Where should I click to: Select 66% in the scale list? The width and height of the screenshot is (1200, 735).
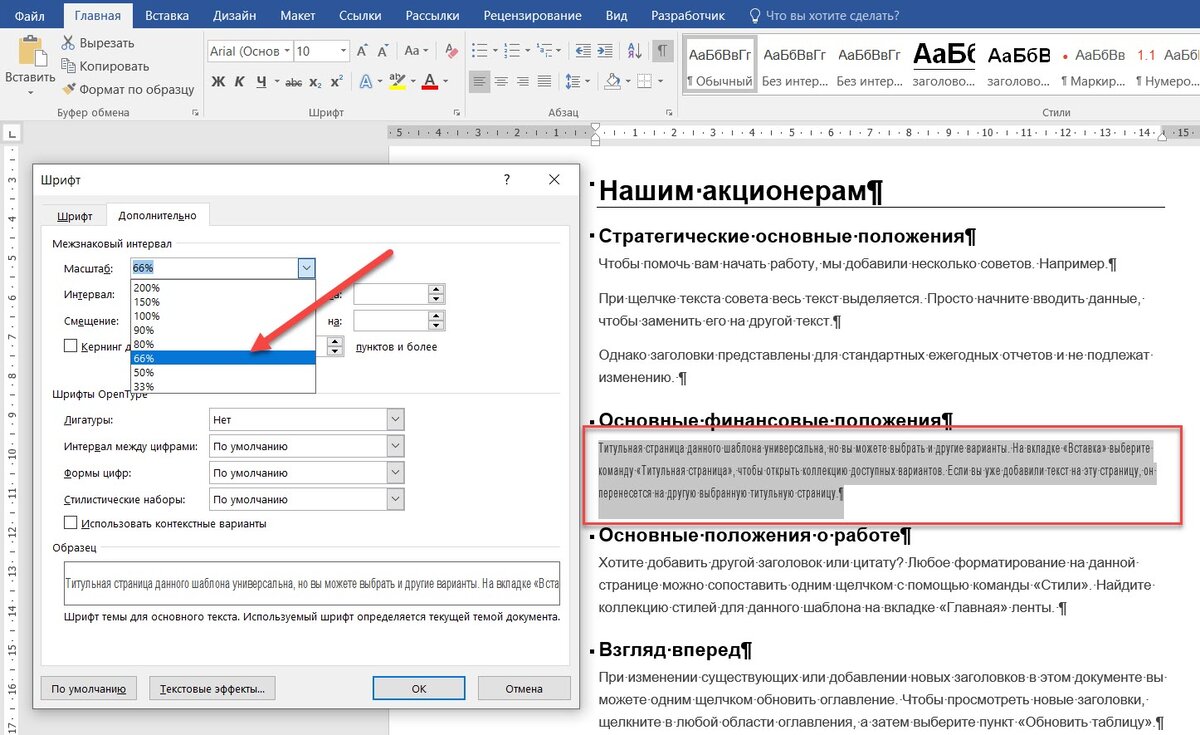223,358
